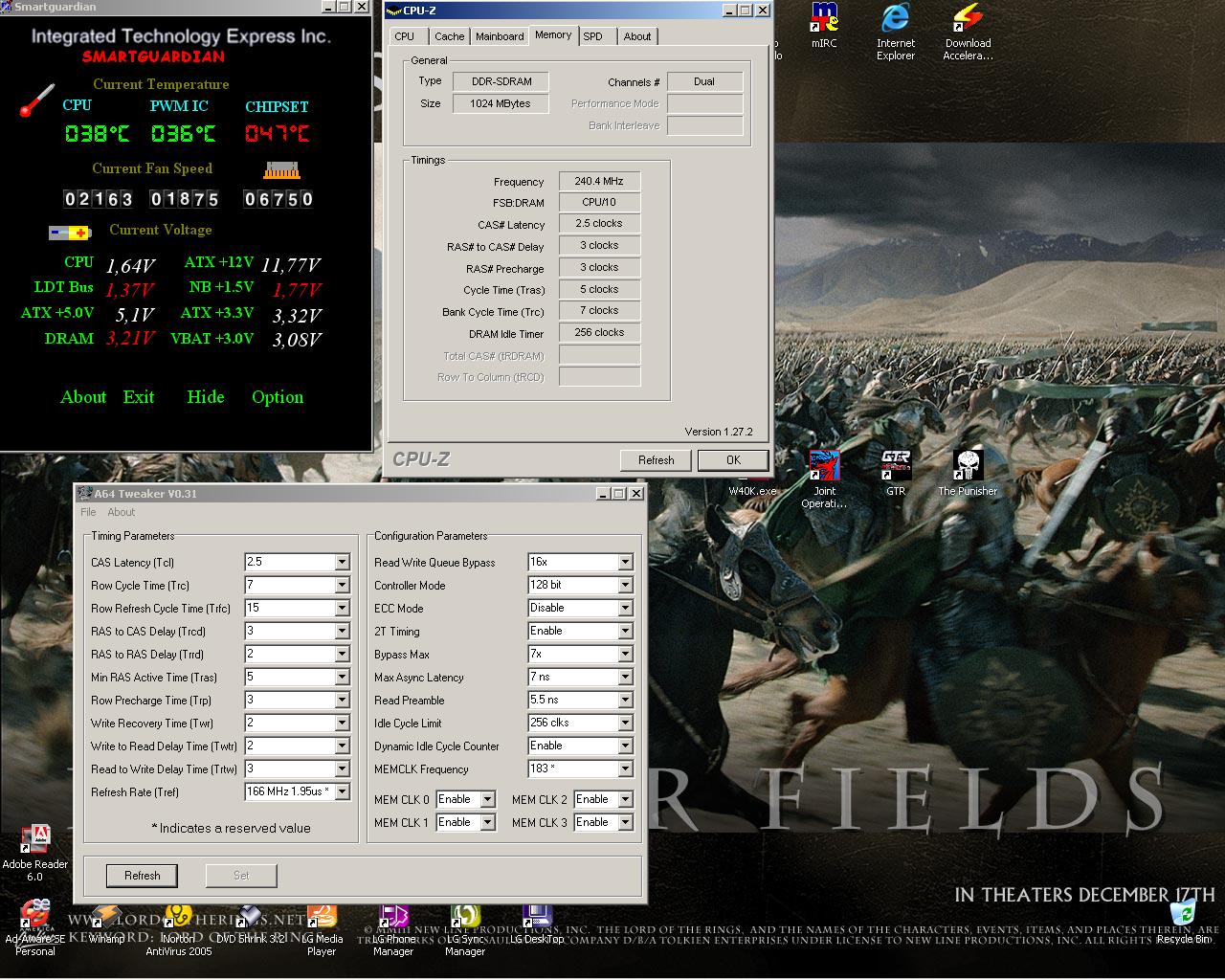
Task: Click CPU-Z title bar icon
Action: tap(393, 11)
